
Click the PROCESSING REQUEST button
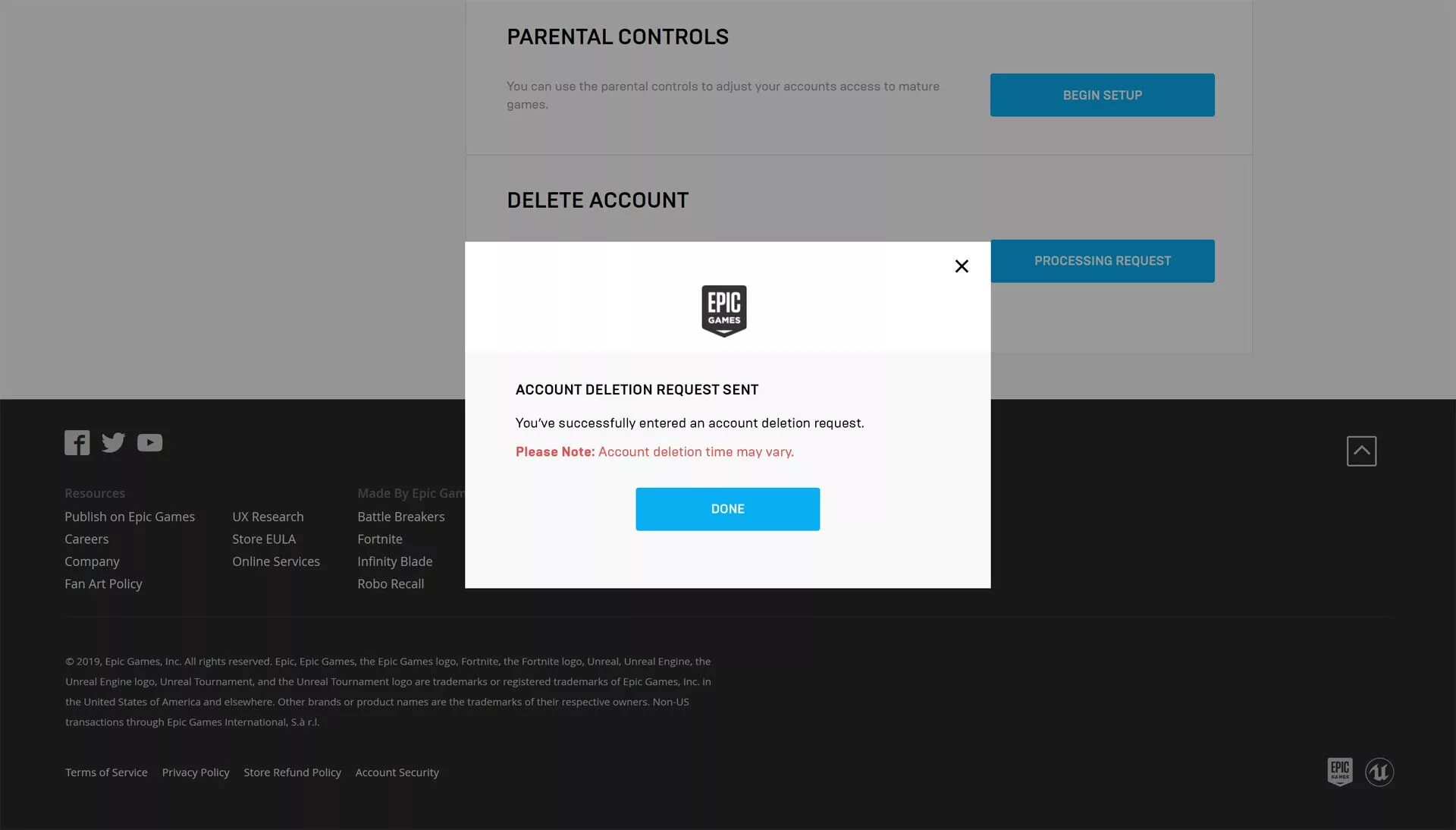click(x=1103, y=261)
